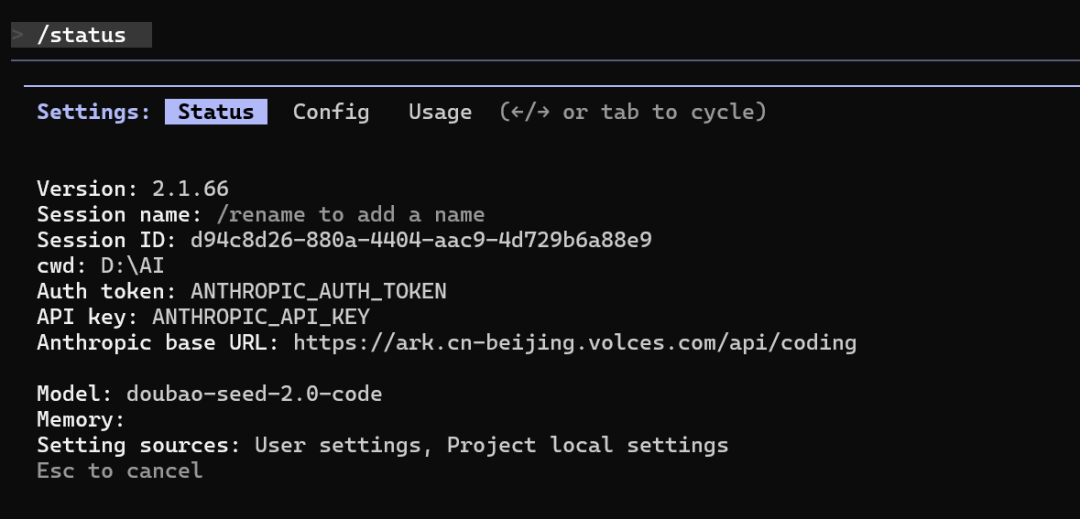Click the Session ID value

(421, 240)
